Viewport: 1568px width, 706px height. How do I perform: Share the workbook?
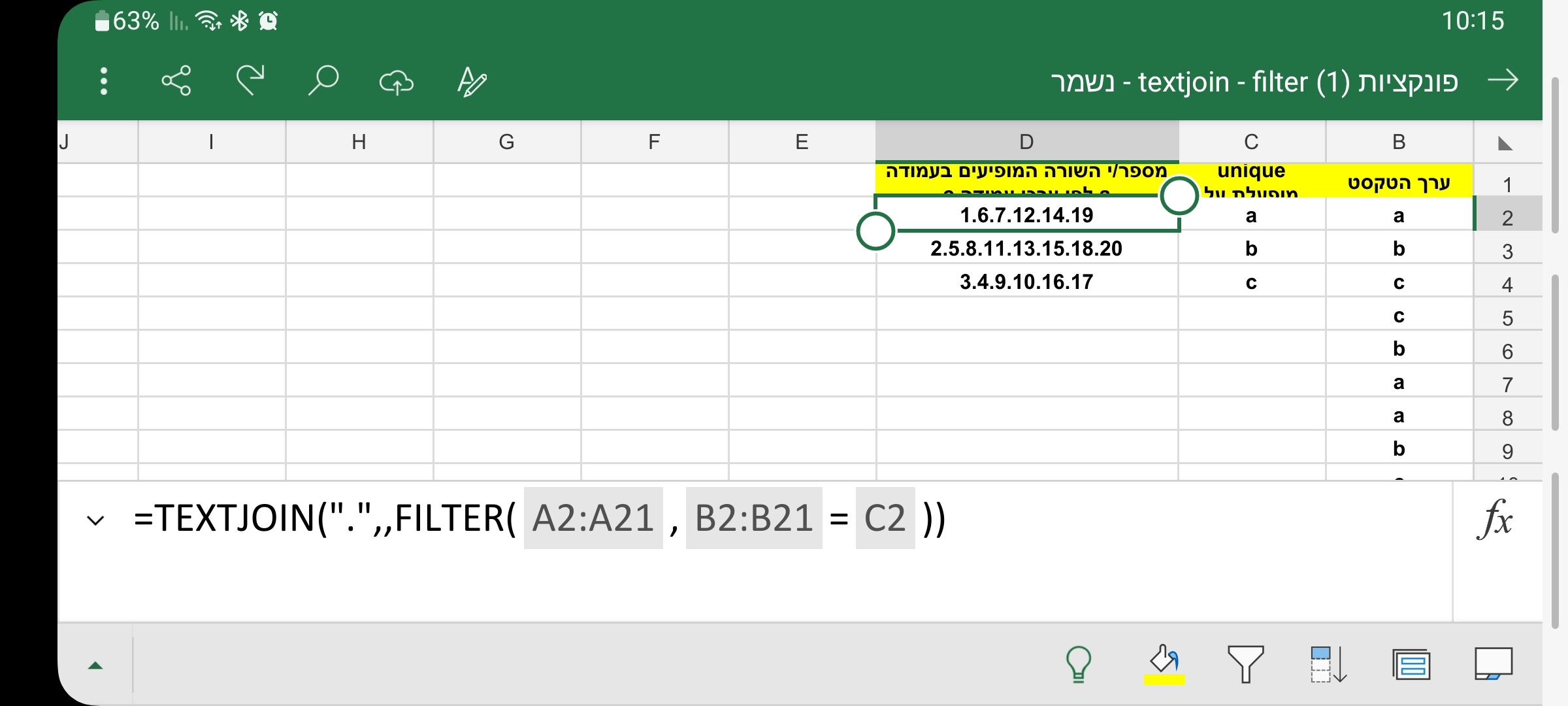(176, 81)
